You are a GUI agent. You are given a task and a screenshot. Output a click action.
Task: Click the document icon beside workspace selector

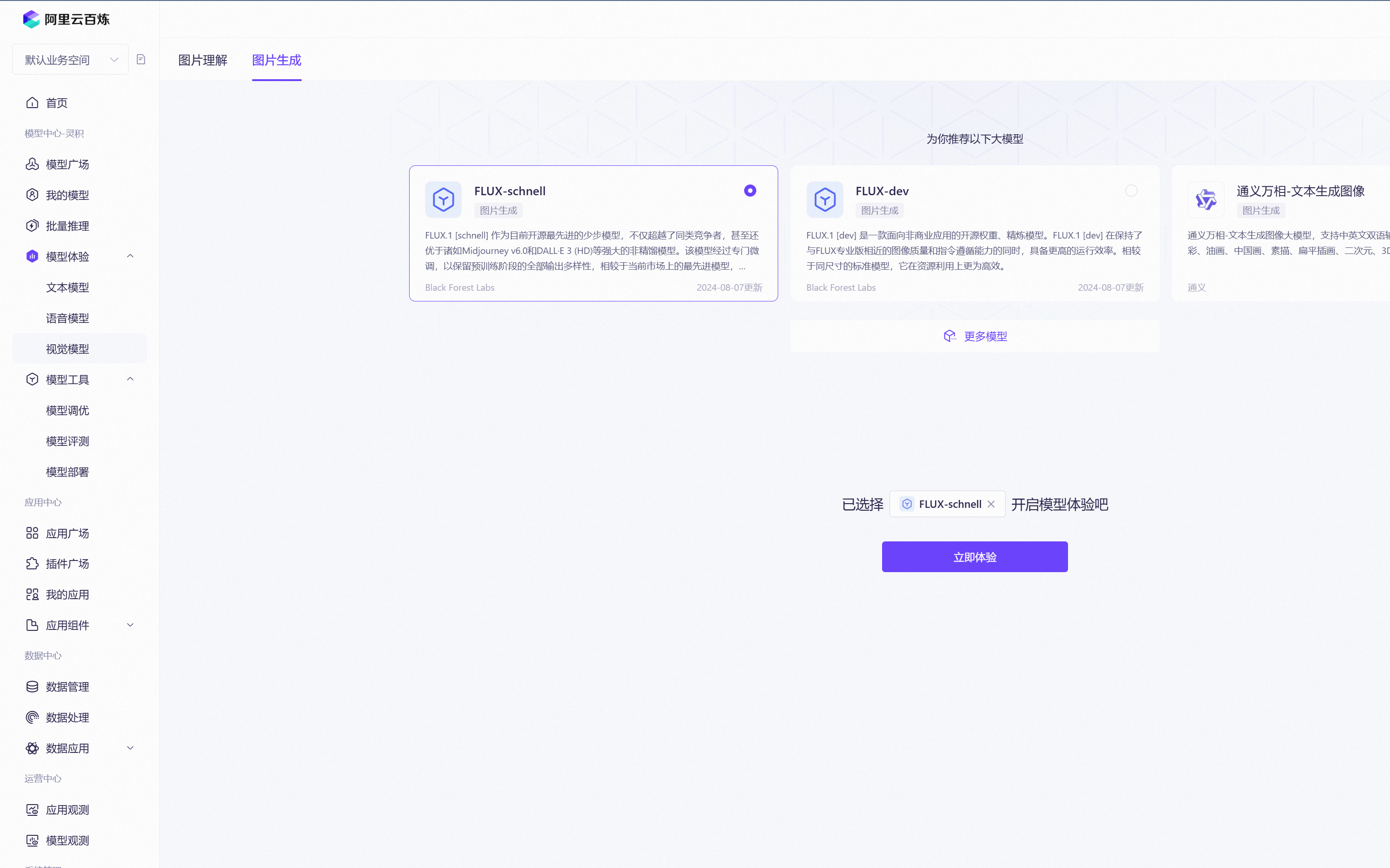(x=141, y=59)
